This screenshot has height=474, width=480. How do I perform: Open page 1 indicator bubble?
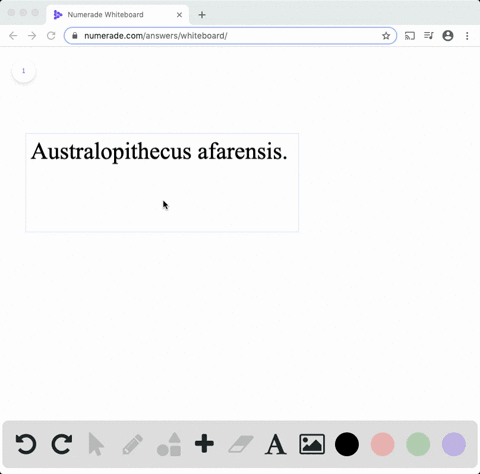pyautogui.click(x=24, y=71)
